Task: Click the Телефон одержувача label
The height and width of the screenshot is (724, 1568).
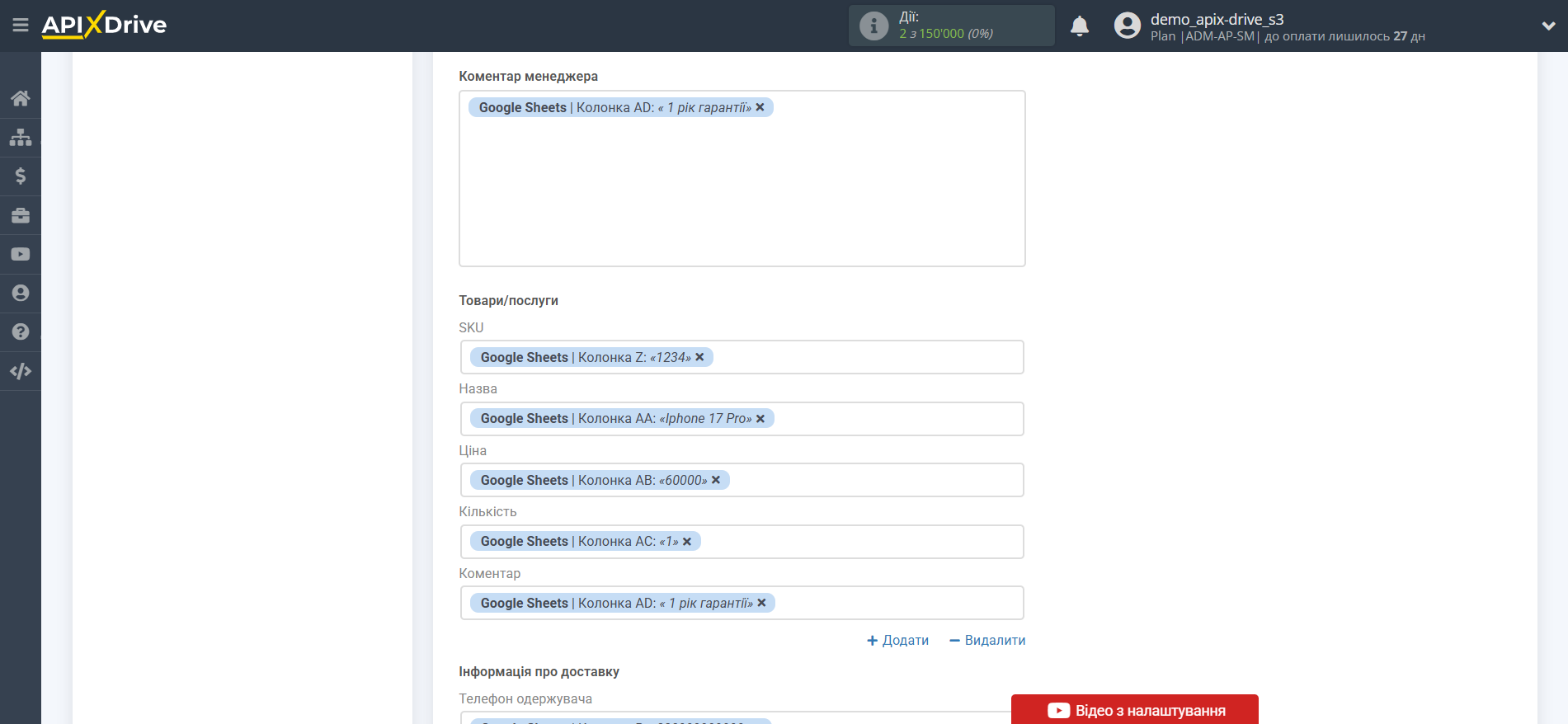Action: point(525,698)
